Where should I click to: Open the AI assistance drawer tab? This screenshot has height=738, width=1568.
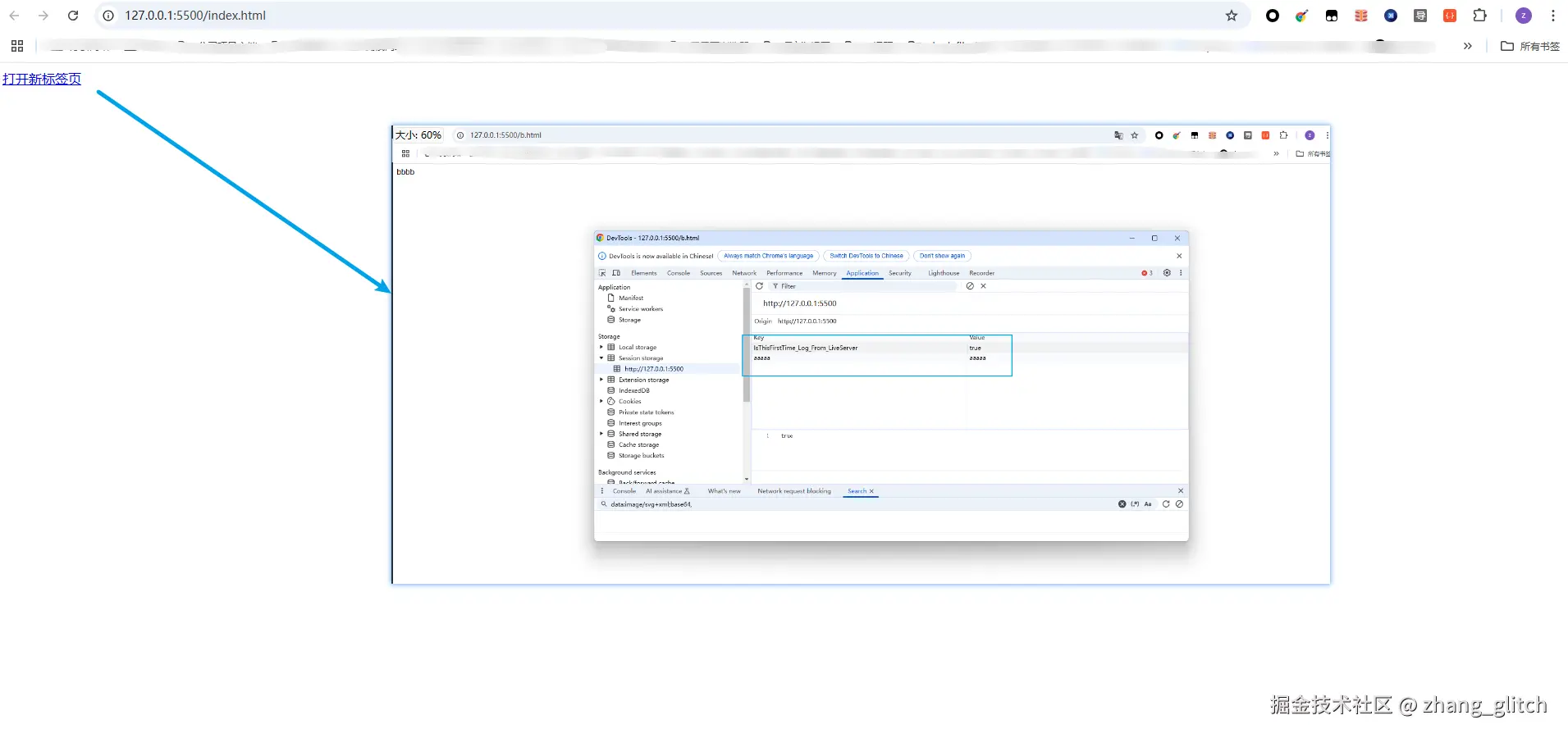668,491
